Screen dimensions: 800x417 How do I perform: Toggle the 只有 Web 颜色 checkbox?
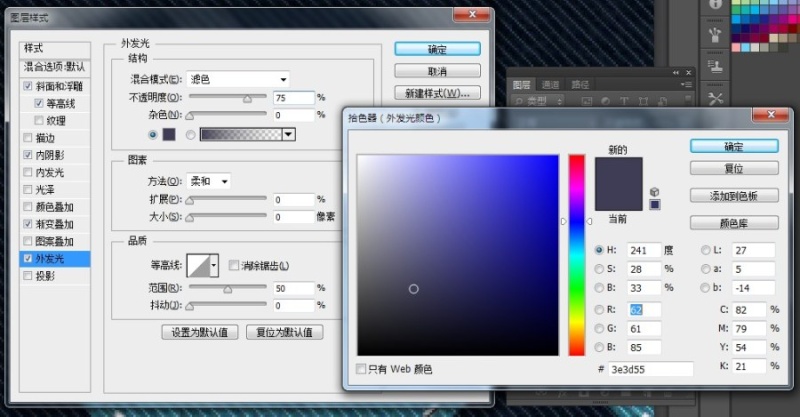[x=362, y=370]
